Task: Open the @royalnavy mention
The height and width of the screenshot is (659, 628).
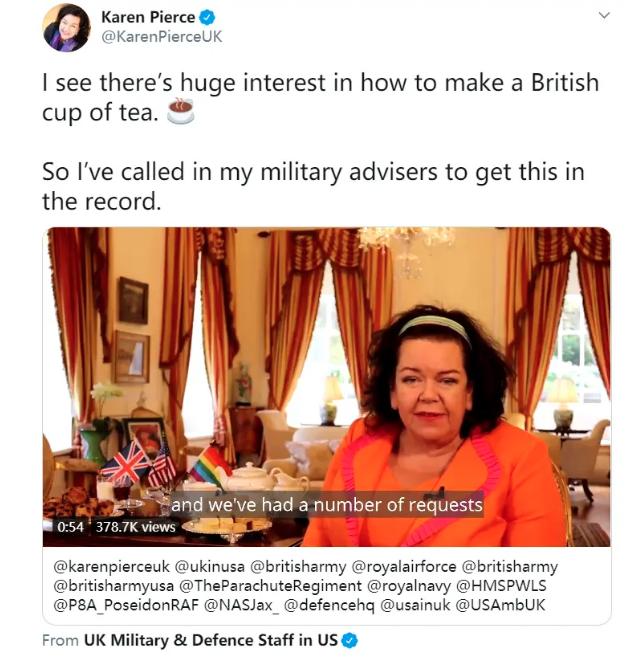Action: click(x=409, y=585)
